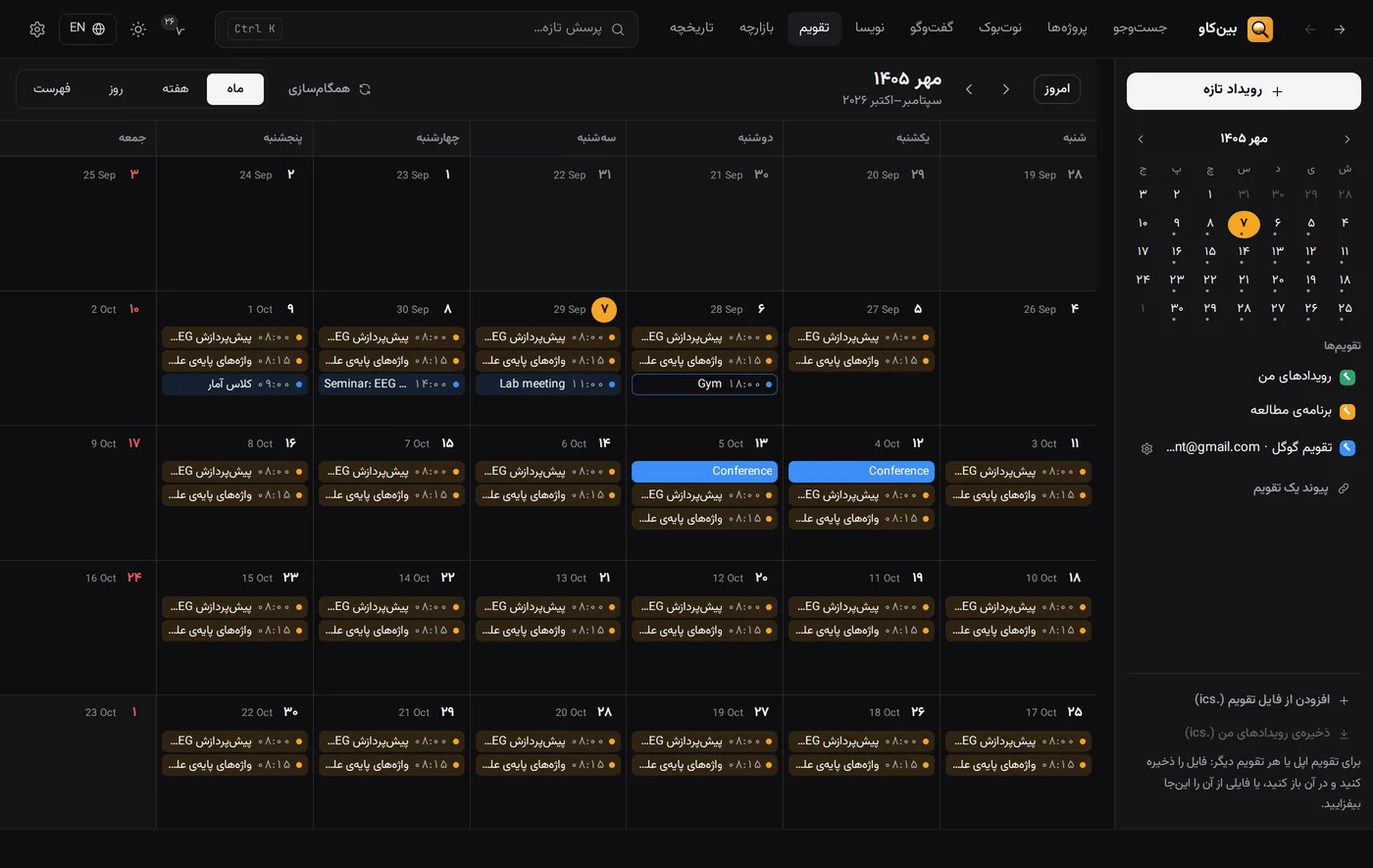The image size is (1373, 868).
Task: Open the Lab meeting event on 29 Sep
Action: pos(548,384)
